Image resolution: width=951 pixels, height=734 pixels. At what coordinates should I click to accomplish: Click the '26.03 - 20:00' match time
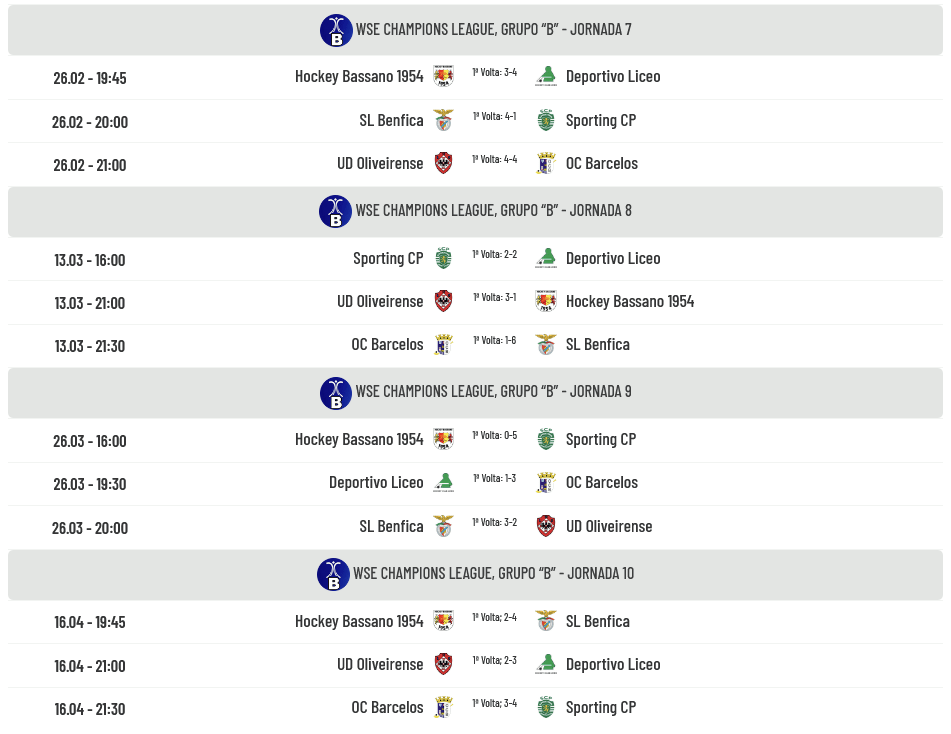90,528
